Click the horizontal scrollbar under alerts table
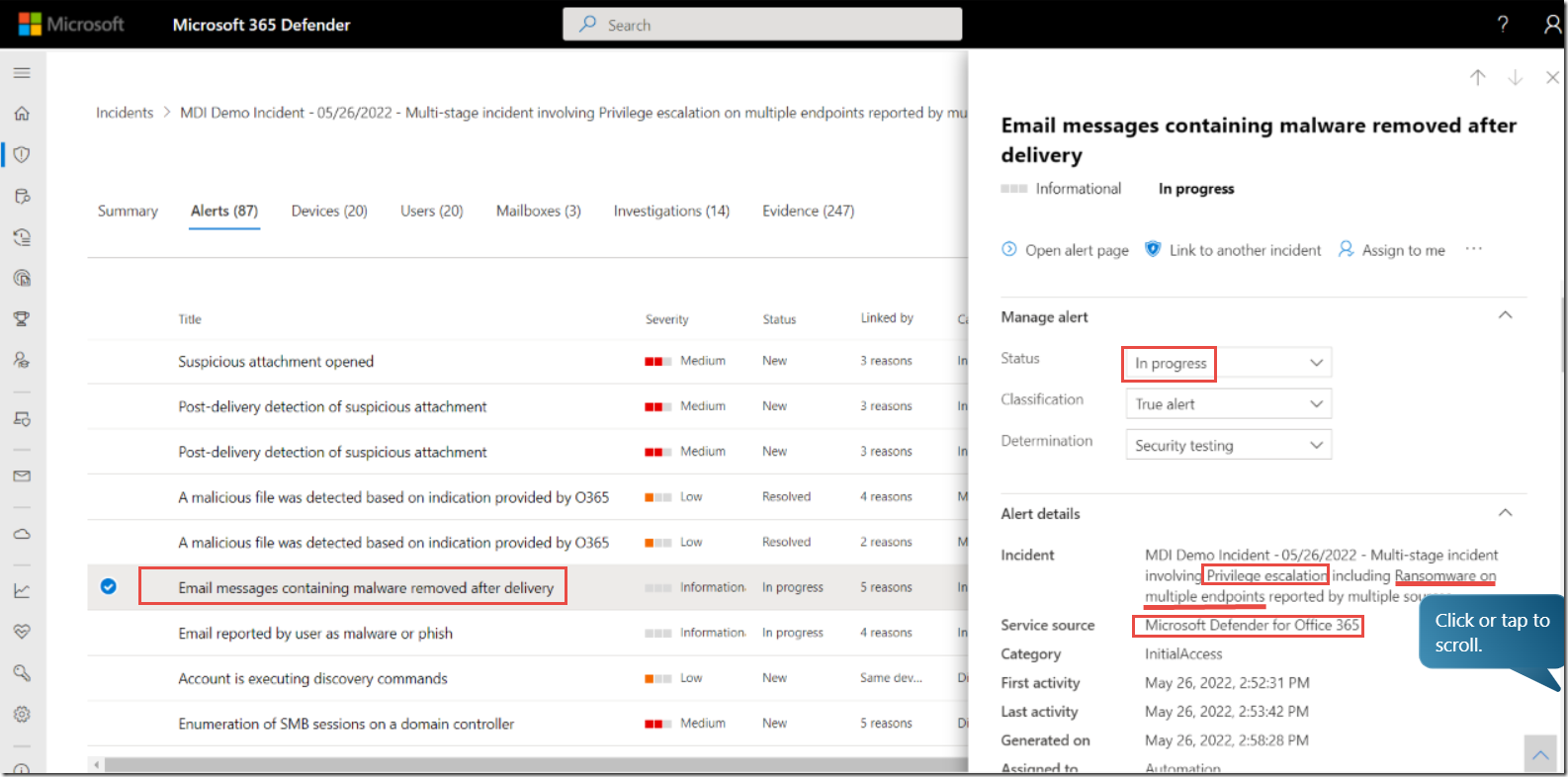 [x=536, y=765]
